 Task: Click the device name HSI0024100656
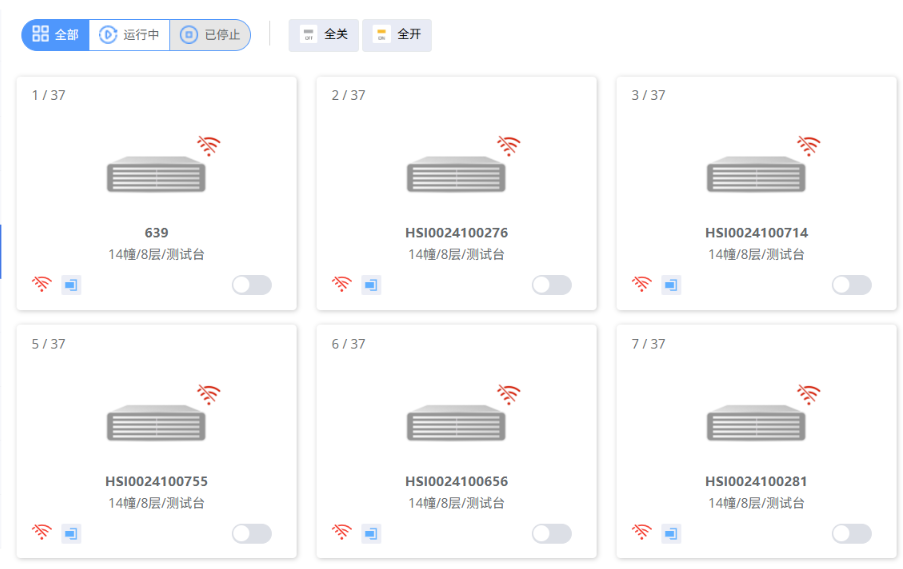pyautogui.click(x=456, y=482)
